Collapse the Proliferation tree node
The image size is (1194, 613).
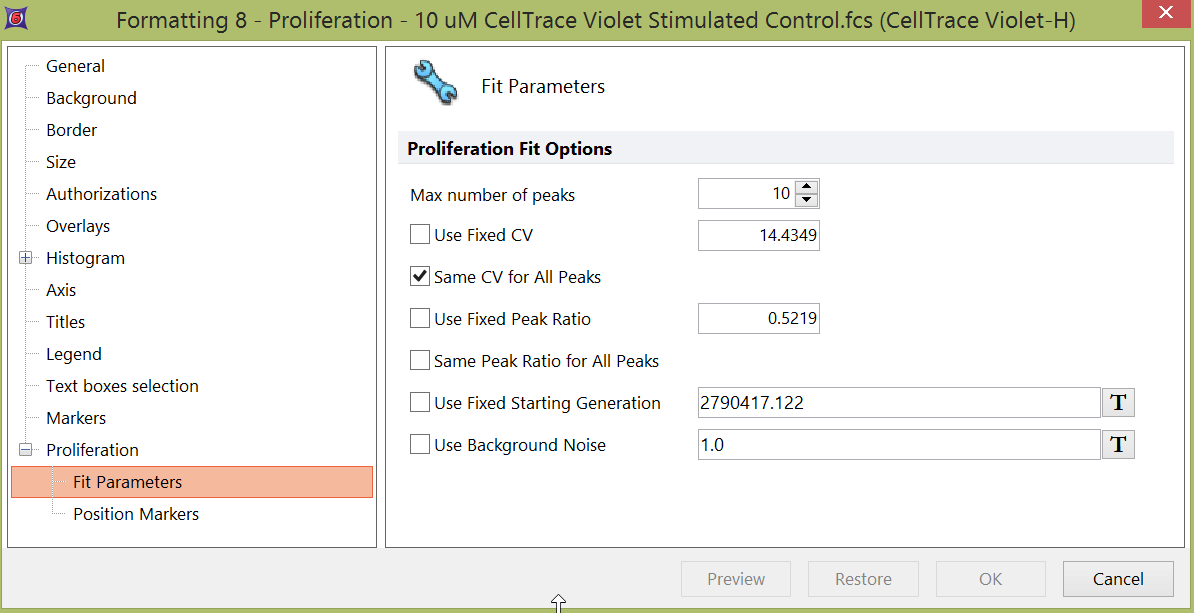pyautogui.click(x=26, y=450)
